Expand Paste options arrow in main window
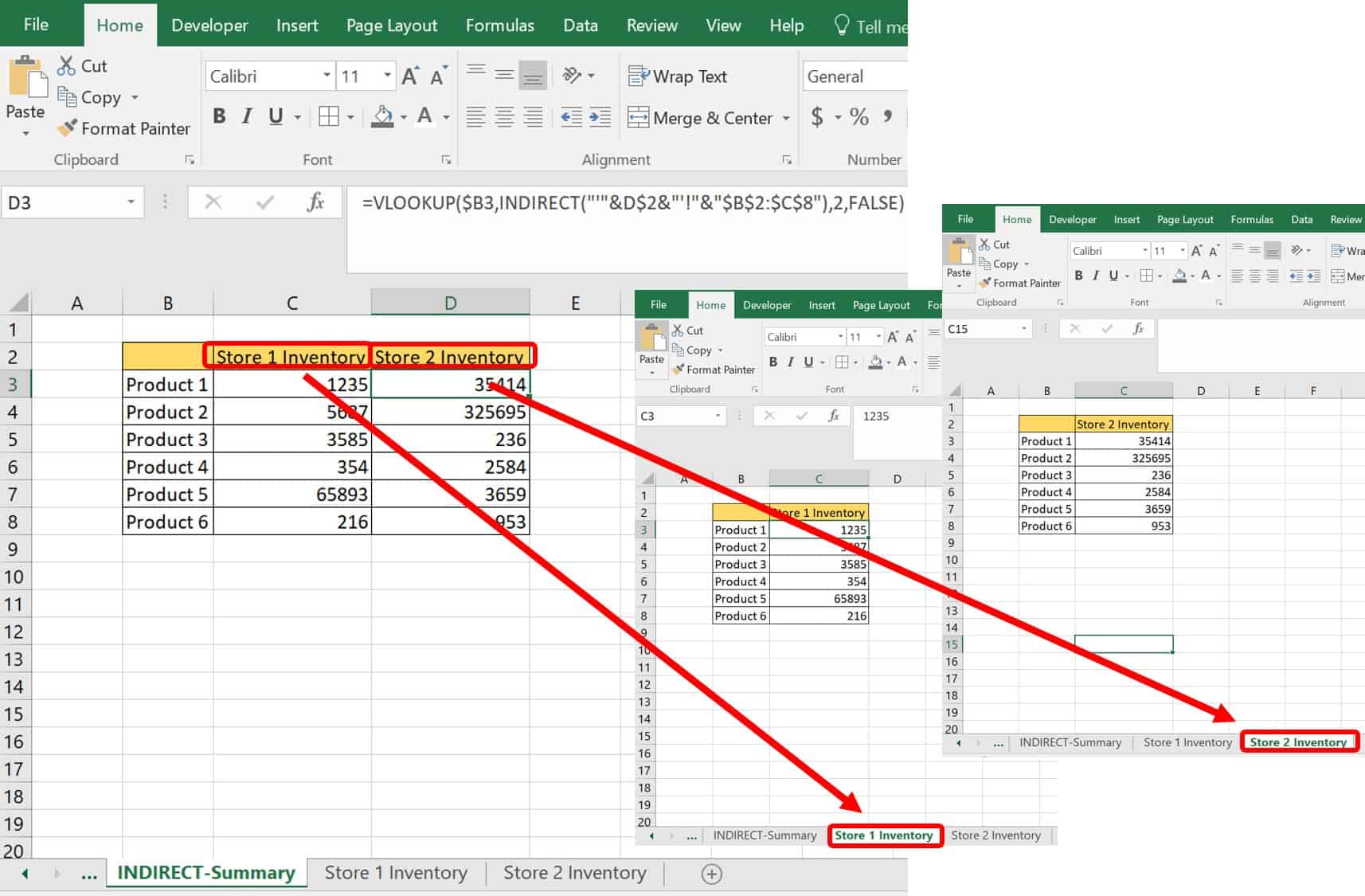The height and width of the screenshot is (896, 1365). tap(25, 134)
